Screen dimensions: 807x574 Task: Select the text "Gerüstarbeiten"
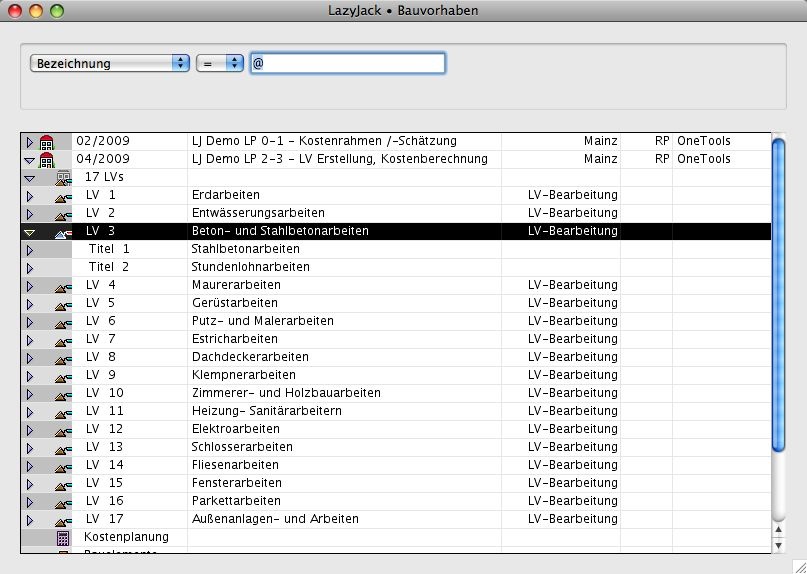(235, 303)
